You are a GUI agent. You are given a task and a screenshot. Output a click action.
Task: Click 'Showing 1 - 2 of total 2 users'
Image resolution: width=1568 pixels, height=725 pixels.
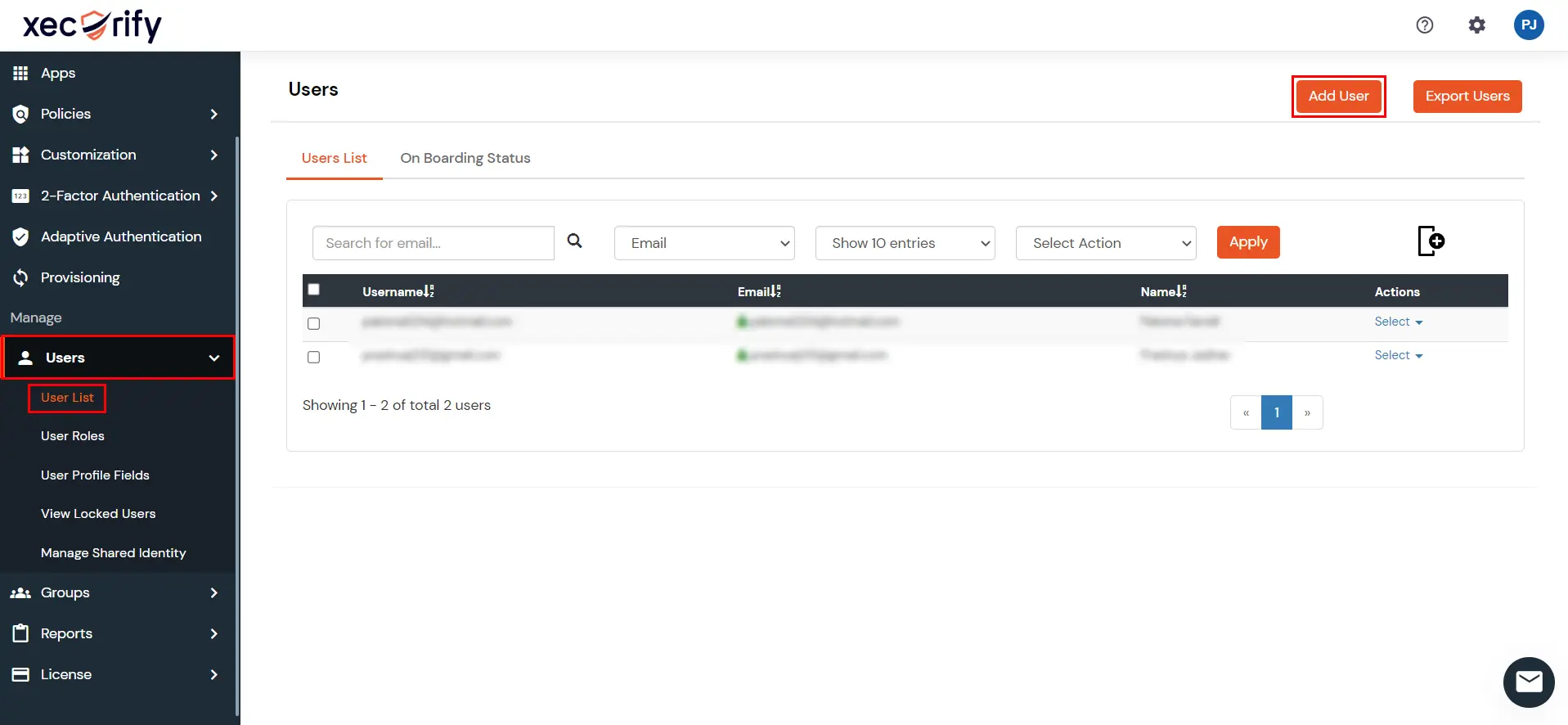click(x=397, y=405)
